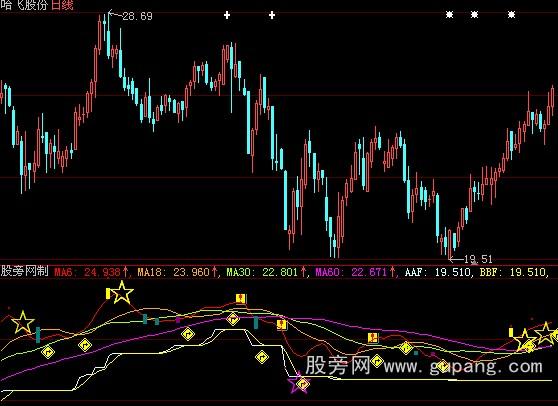Click the first white plus marker at top
Screen dimensions: 558x406
(x=227, y=15)
